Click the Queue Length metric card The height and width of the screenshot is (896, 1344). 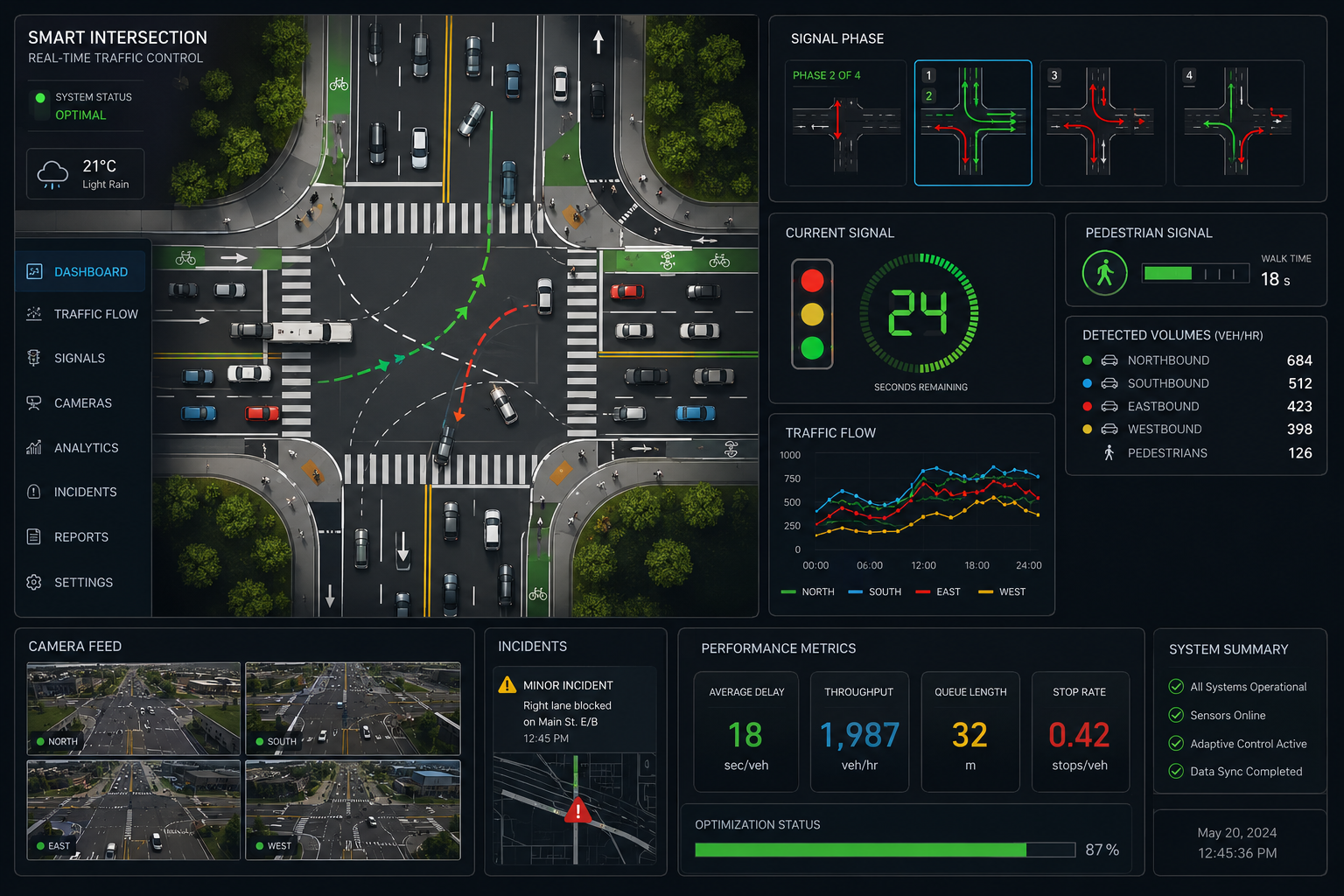click(x=970, y=731)
